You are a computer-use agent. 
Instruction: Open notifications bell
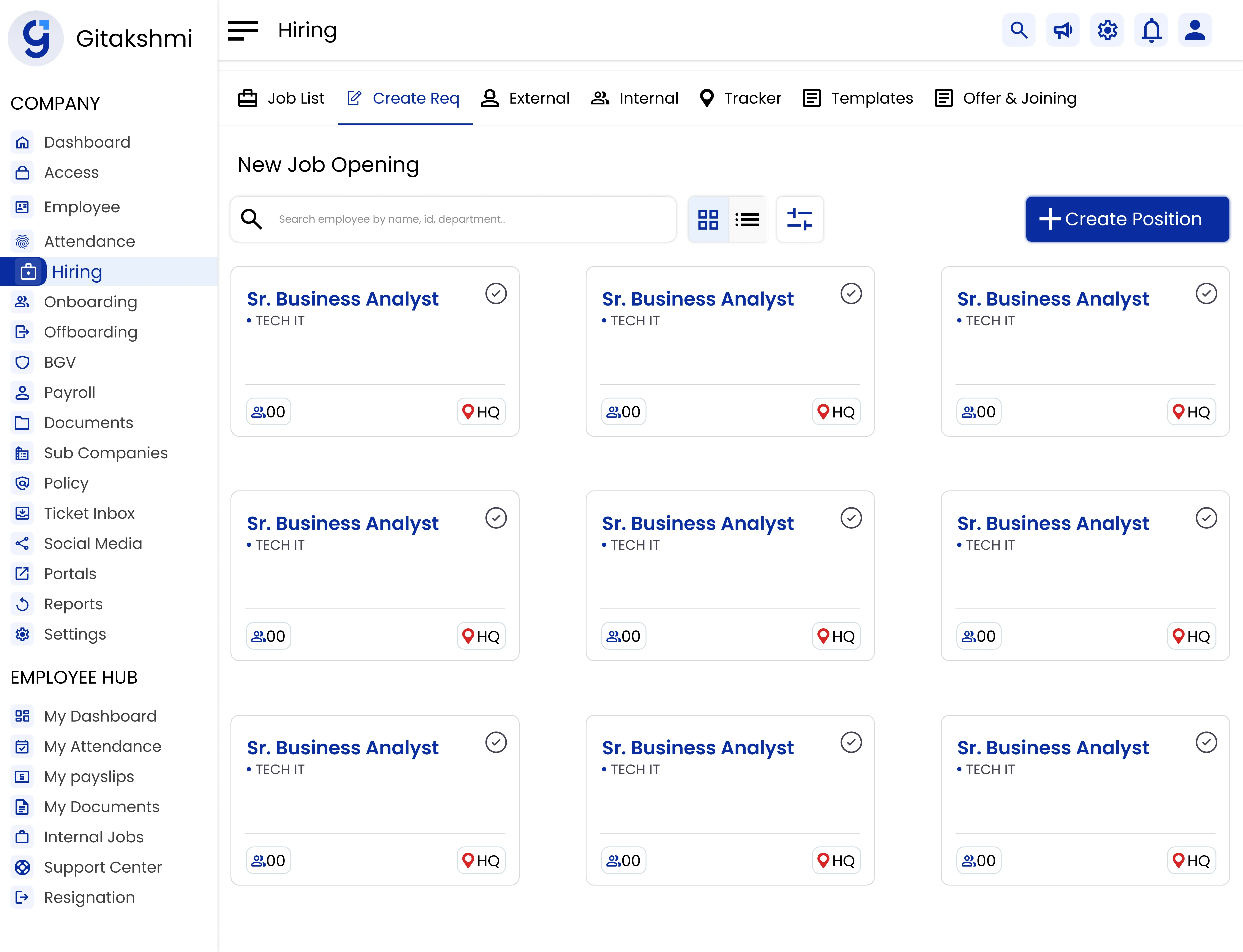1151,30
